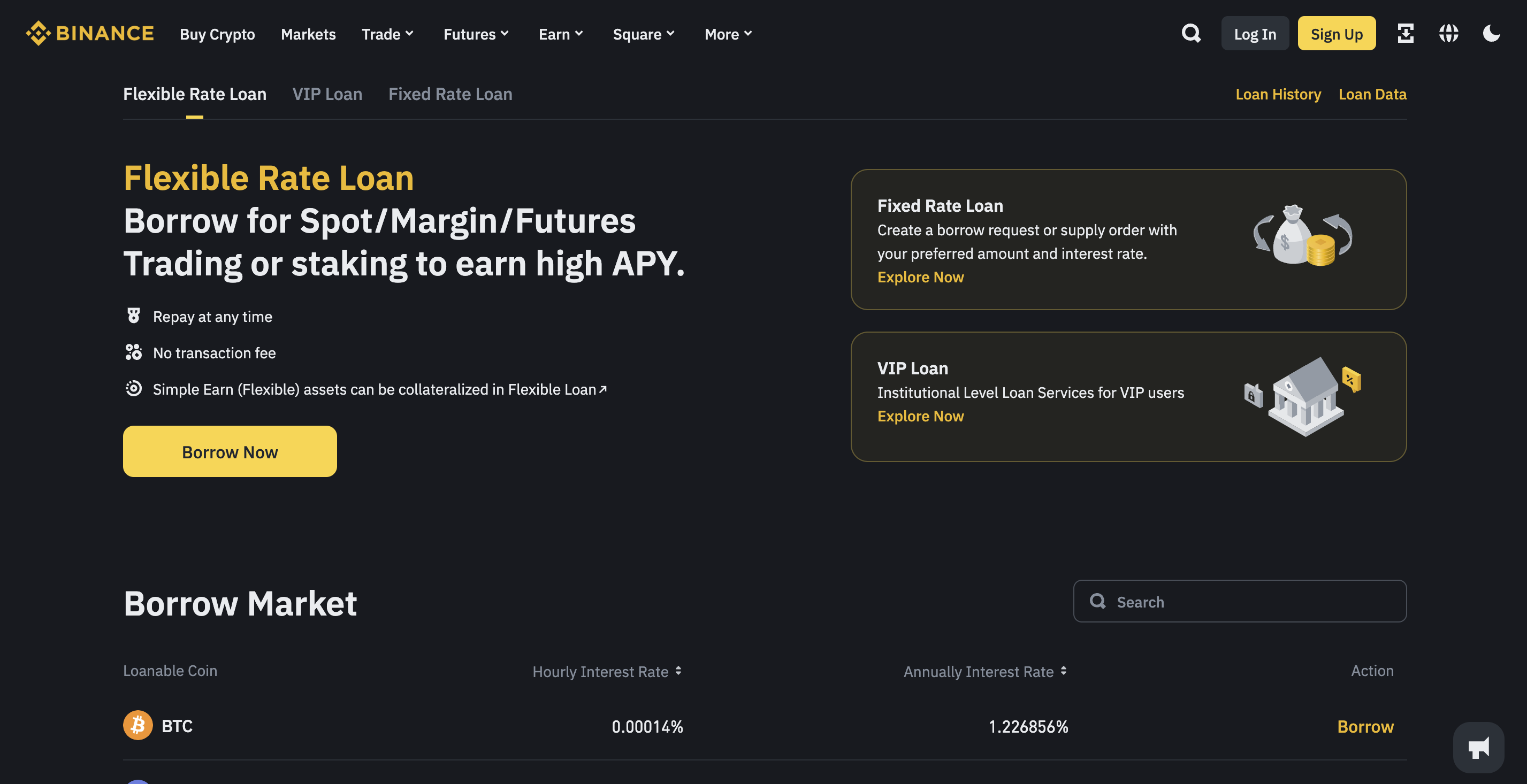Click the magnifier icon in Borrow Market search

(1097, 601)
